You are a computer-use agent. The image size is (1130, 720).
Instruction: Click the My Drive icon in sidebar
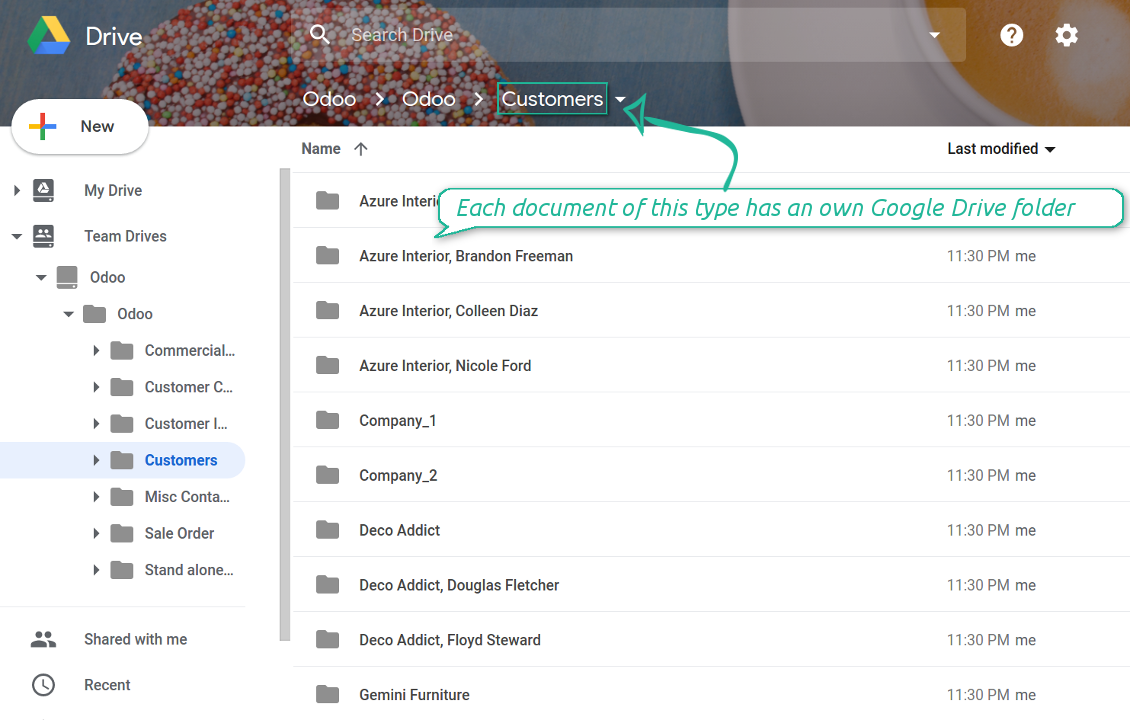(43, 190)
